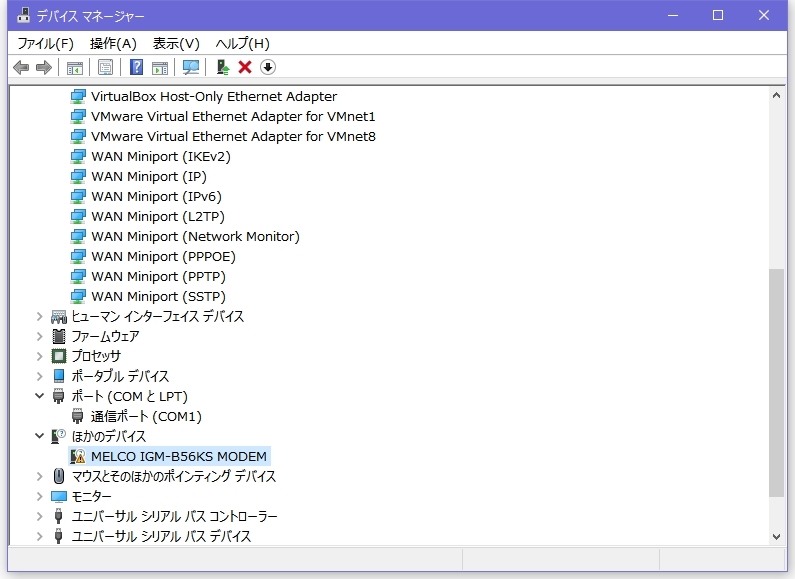The width and height of the screenshot is (795, 579).
Task: Collapse the ポート (COM と LPT) node
Action: [40, 396]
